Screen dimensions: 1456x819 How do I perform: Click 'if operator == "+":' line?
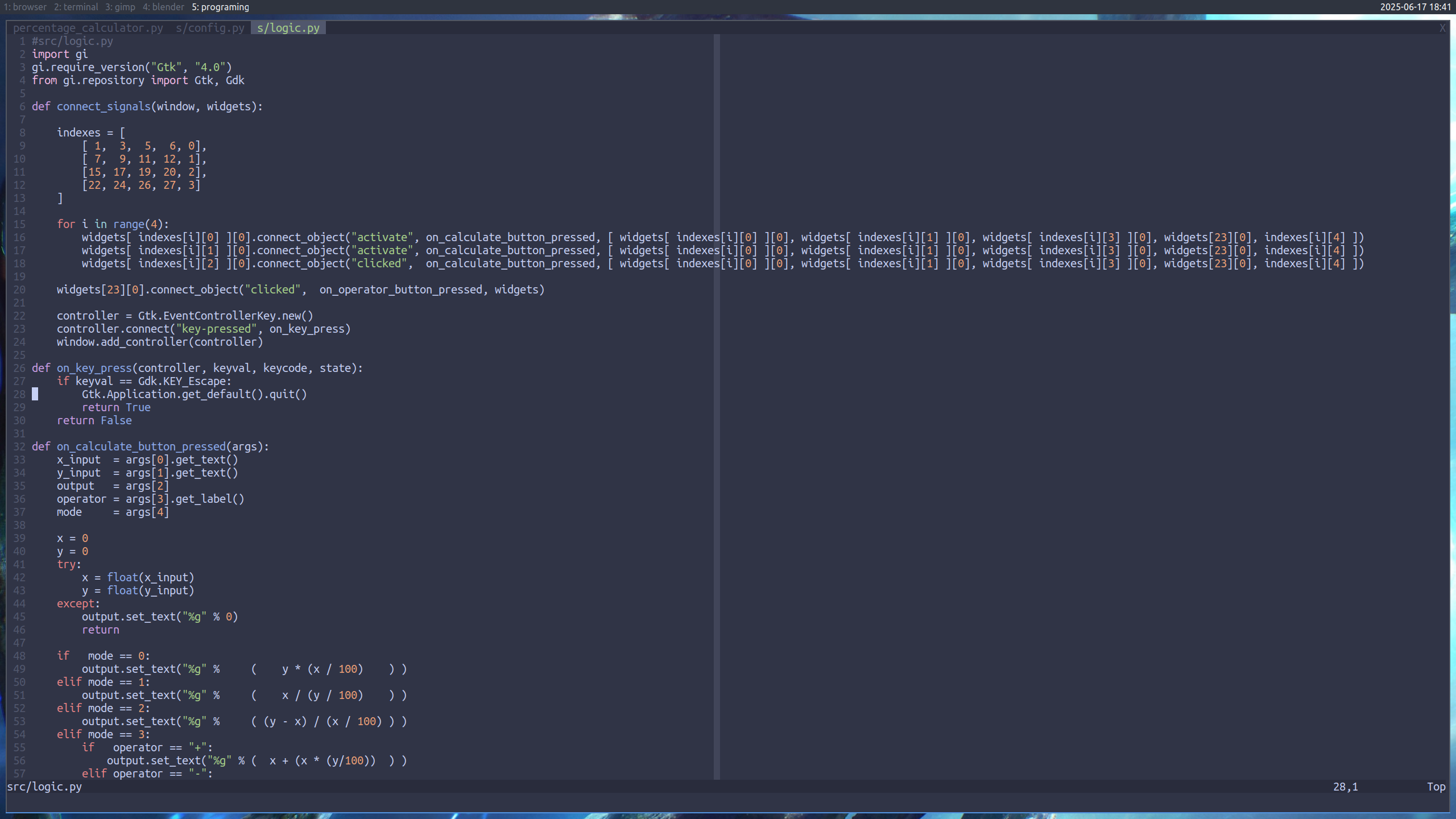(147, 747)
